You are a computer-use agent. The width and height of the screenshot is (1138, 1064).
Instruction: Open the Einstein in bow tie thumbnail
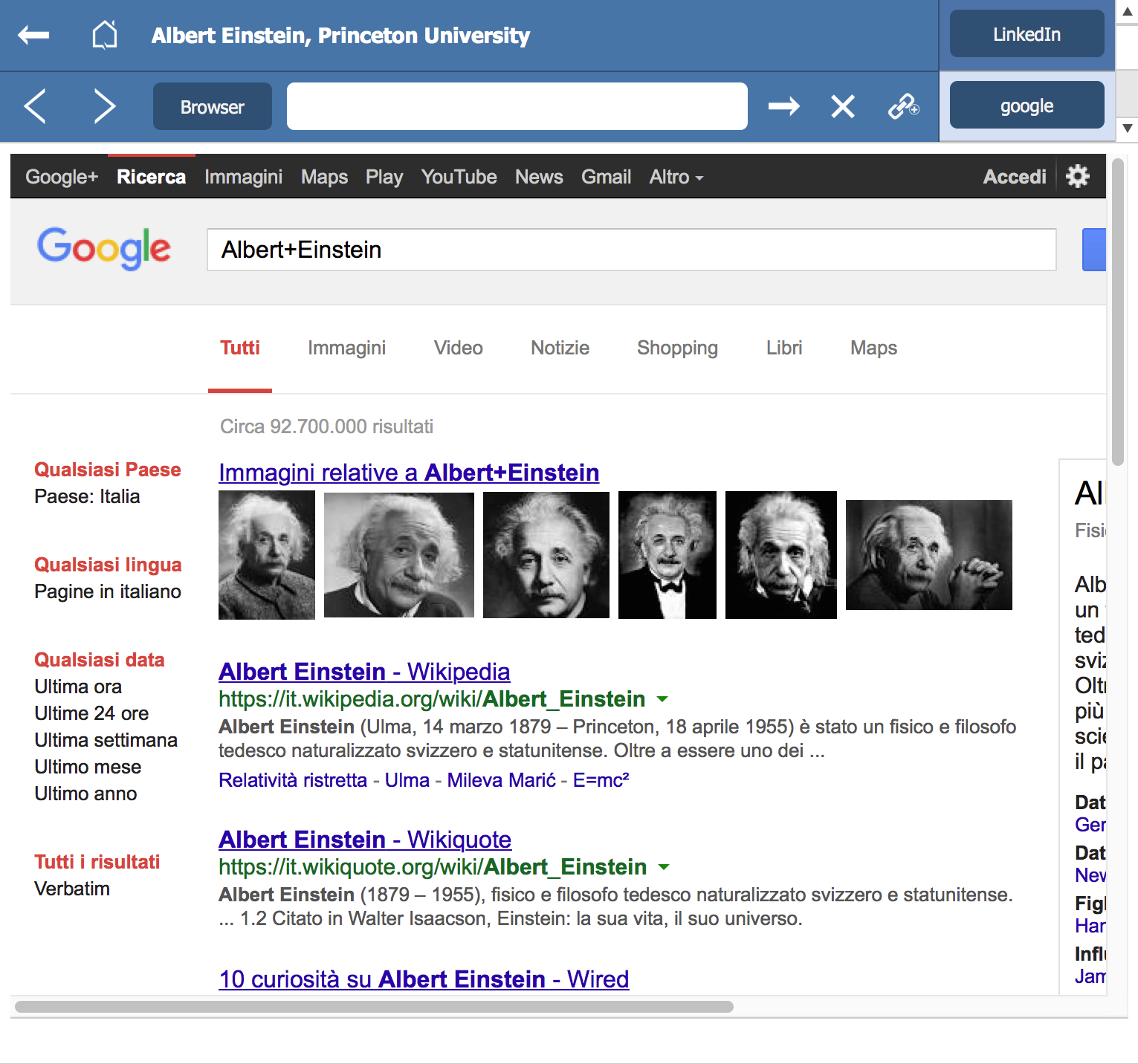click(x=667, y=555)
